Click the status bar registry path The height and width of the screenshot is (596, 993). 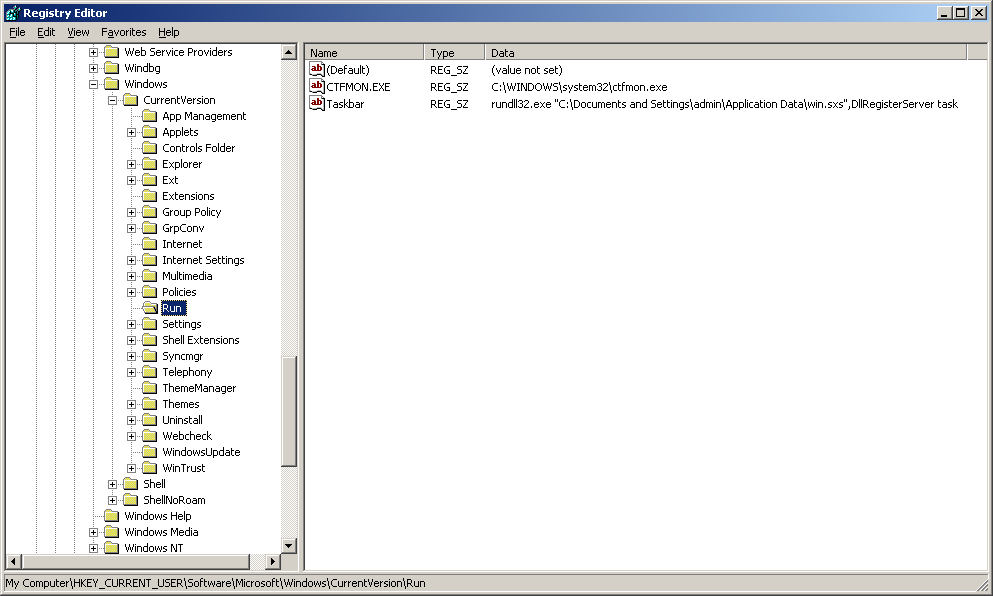[215, 583]
